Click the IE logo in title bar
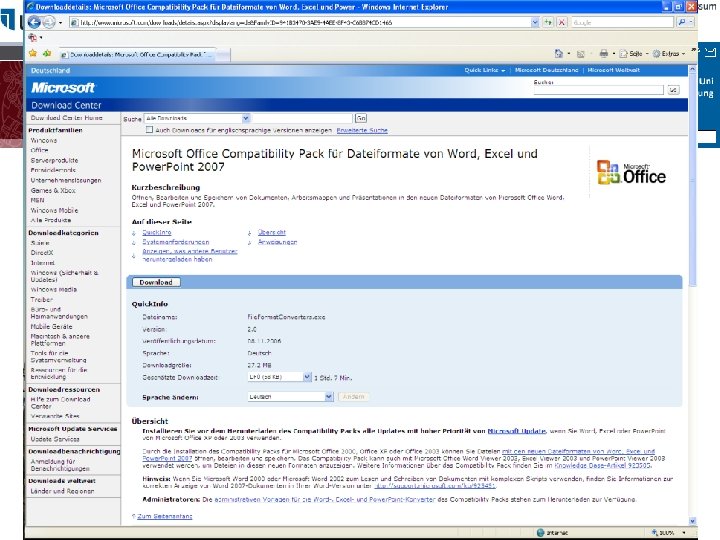This screenshot has height=540, width=720. [30, 6]
